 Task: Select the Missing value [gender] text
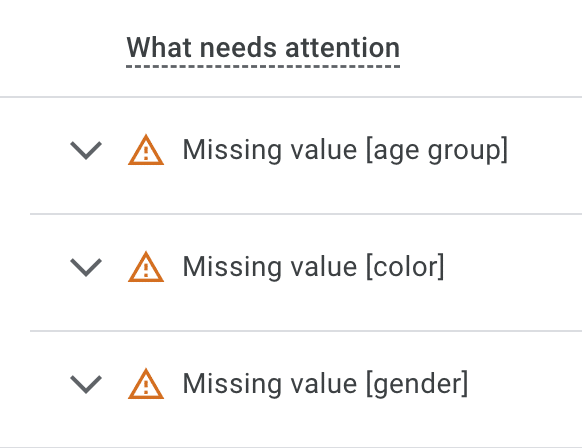326,384
